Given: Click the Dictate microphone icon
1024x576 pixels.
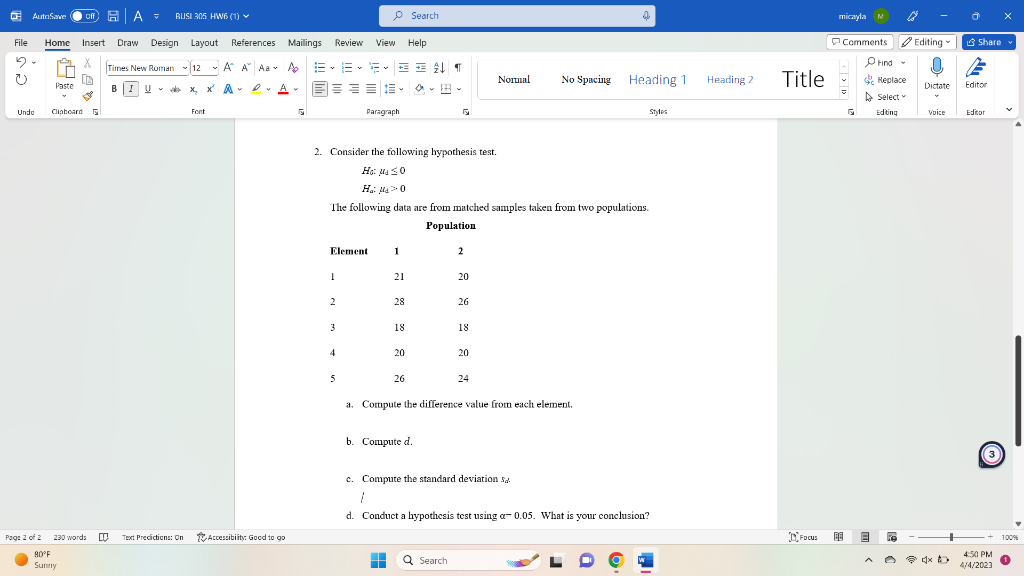Looking at the screenshot, I should pos(936,67).
